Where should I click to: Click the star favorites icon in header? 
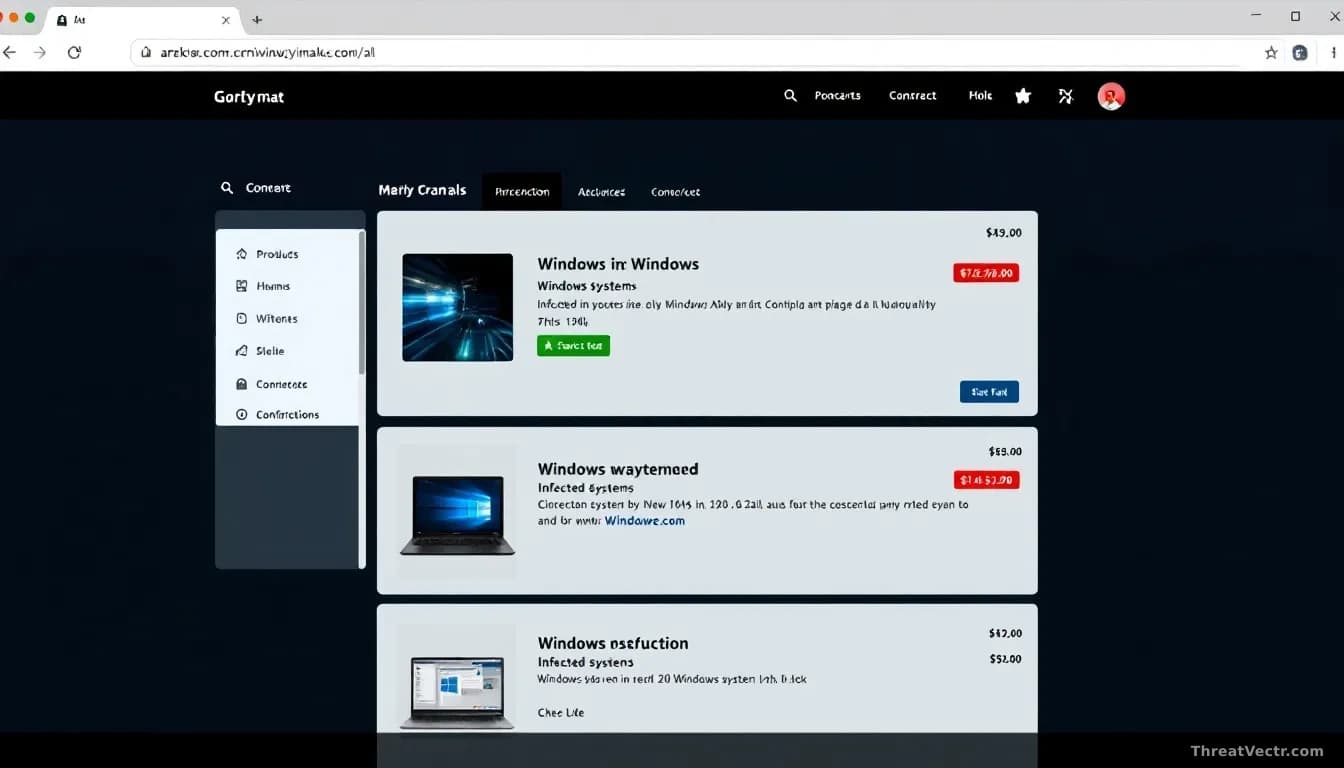point(1023,96)
